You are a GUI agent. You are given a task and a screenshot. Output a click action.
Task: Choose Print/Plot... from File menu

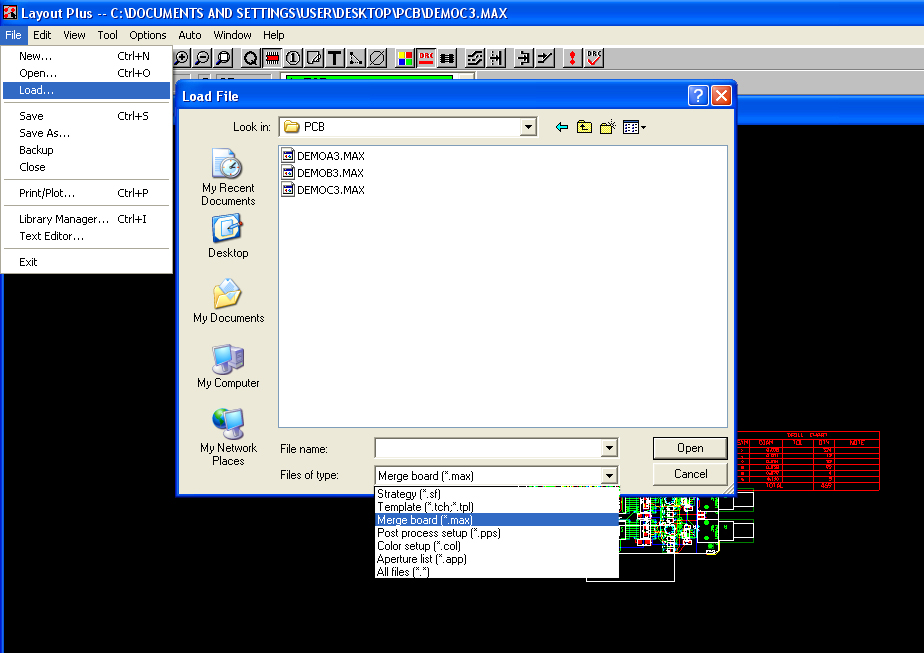(x=86, y=193)
